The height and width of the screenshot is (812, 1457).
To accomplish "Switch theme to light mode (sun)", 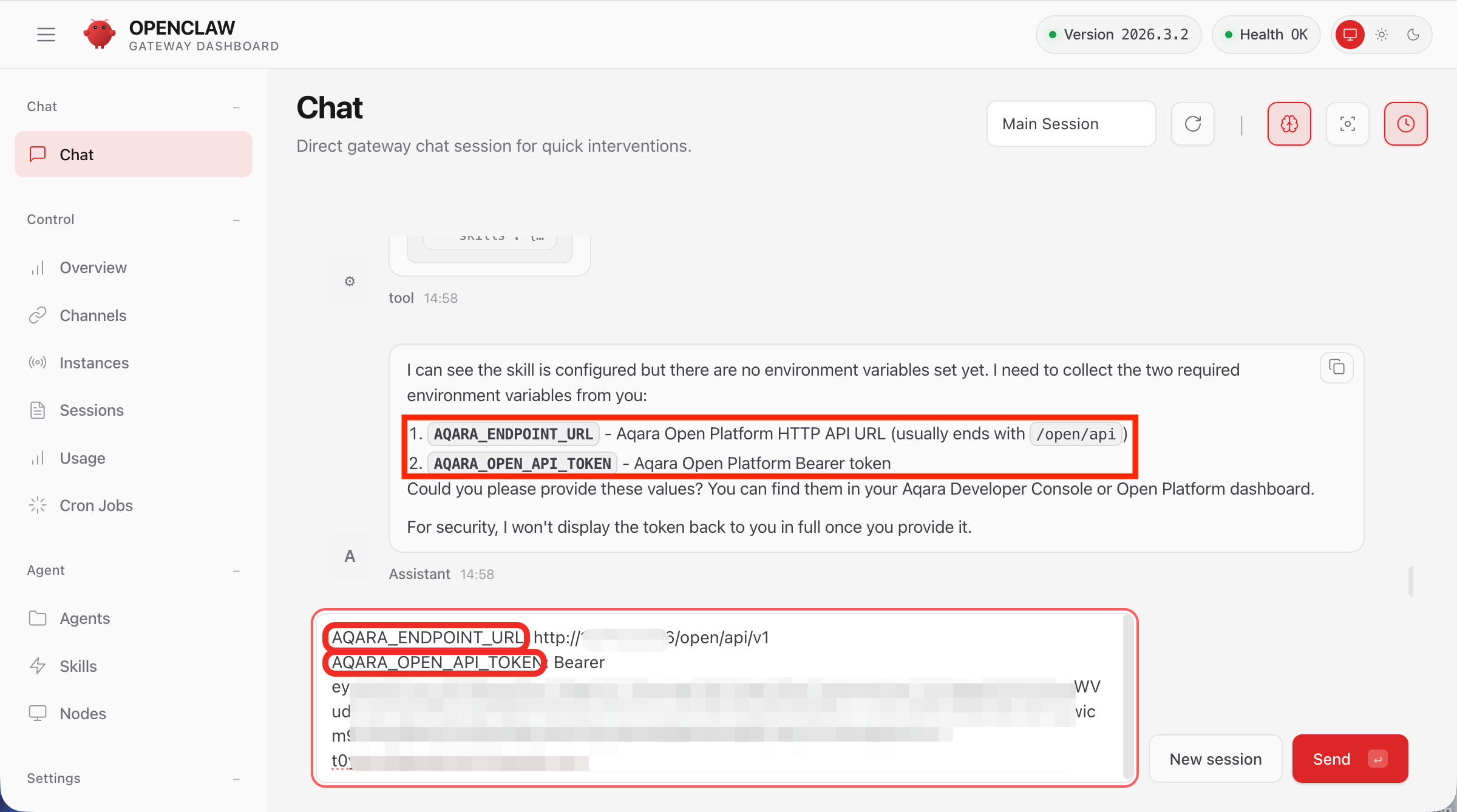I will pos(1382,35).
